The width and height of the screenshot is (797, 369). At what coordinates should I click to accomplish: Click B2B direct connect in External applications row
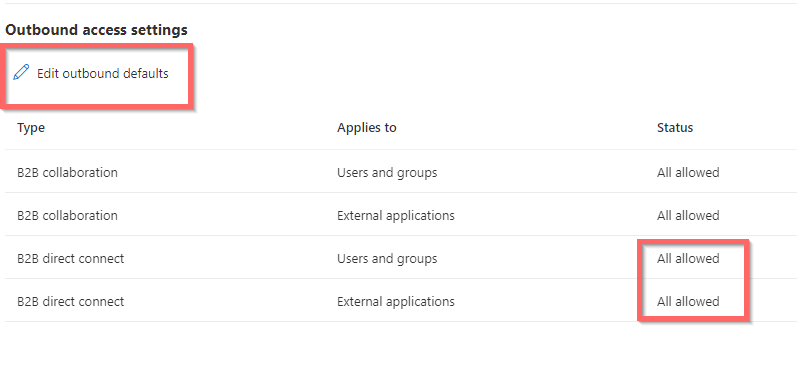(x=70, y=301)
